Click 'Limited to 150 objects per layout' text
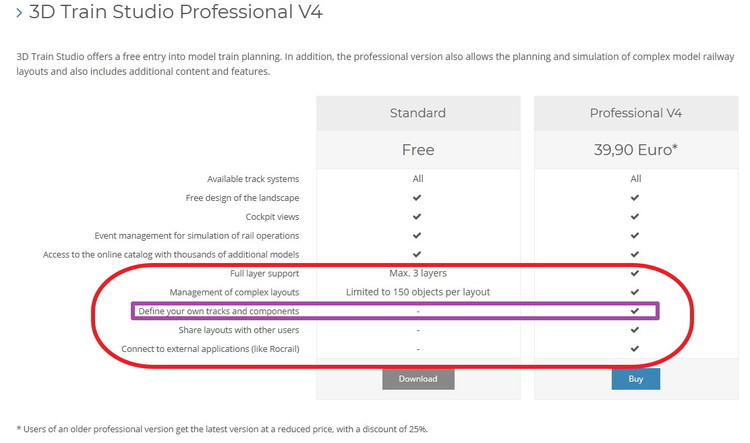The height and width of the screenshot is (443, 750). pyautogui.click(x=418, y=292)
